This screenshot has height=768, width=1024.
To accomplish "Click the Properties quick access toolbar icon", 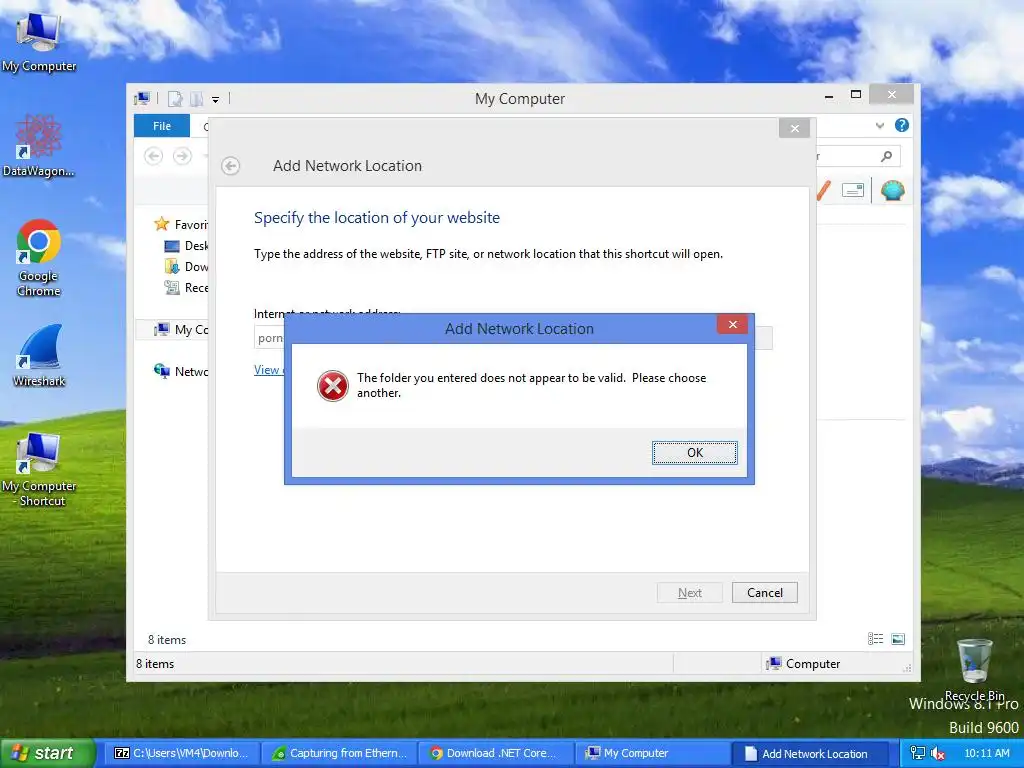I will pos(175,99).
